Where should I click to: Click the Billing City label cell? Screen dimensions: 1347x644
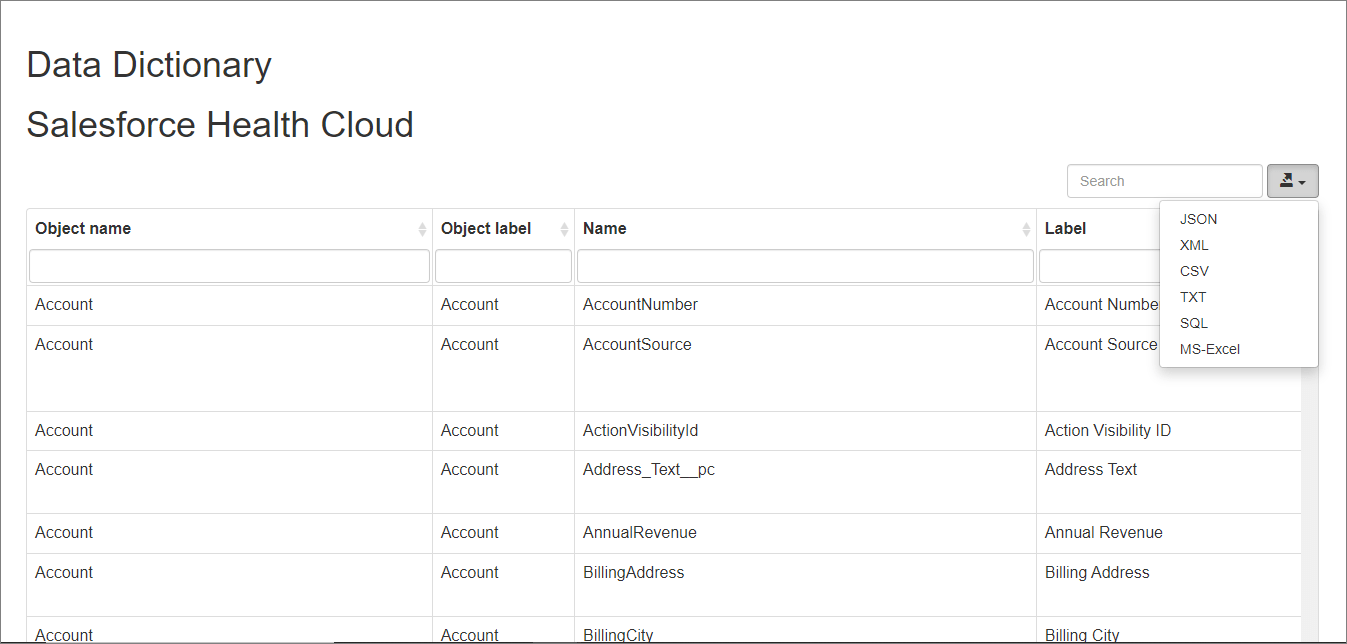click(1168, 631)
